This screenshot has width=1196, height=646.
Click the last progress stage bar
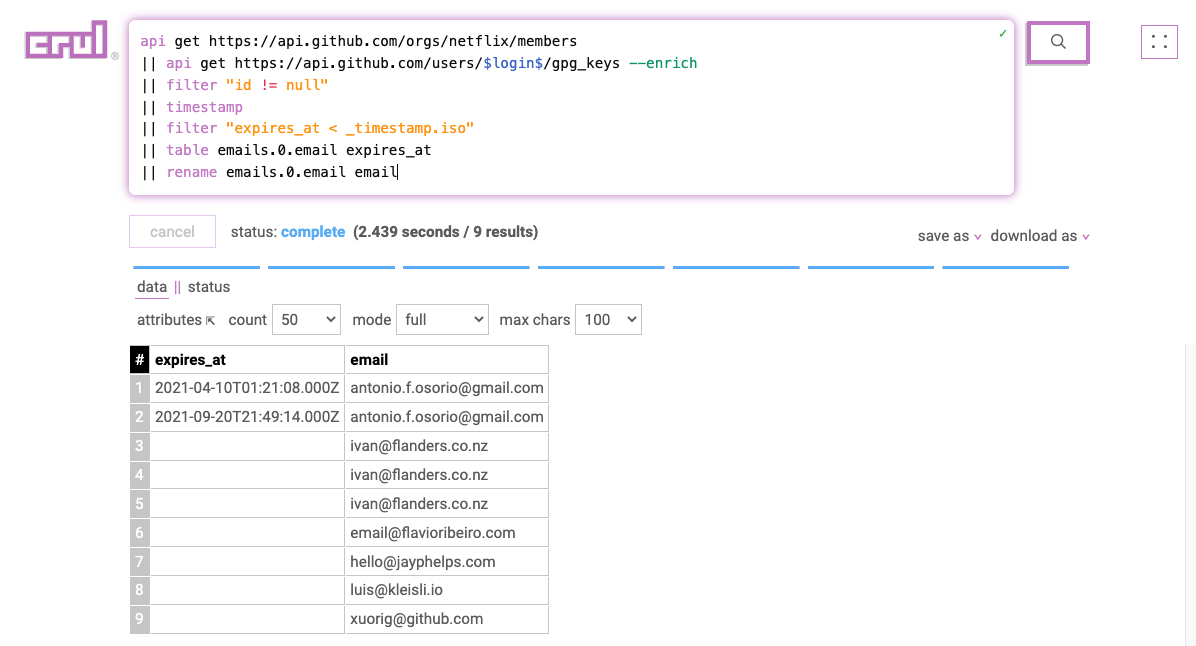(x=1005, y=268)
